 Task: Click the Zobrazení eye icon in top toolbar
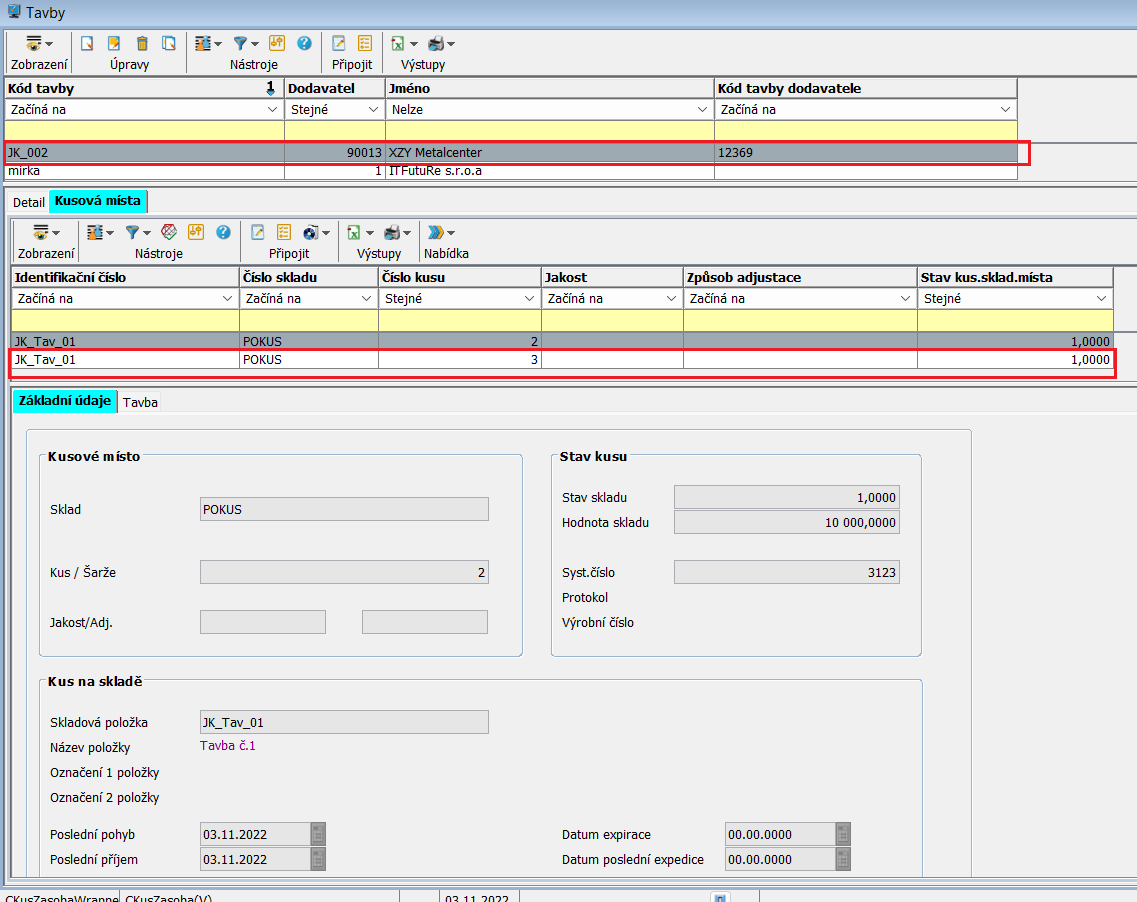click(35, 44)
